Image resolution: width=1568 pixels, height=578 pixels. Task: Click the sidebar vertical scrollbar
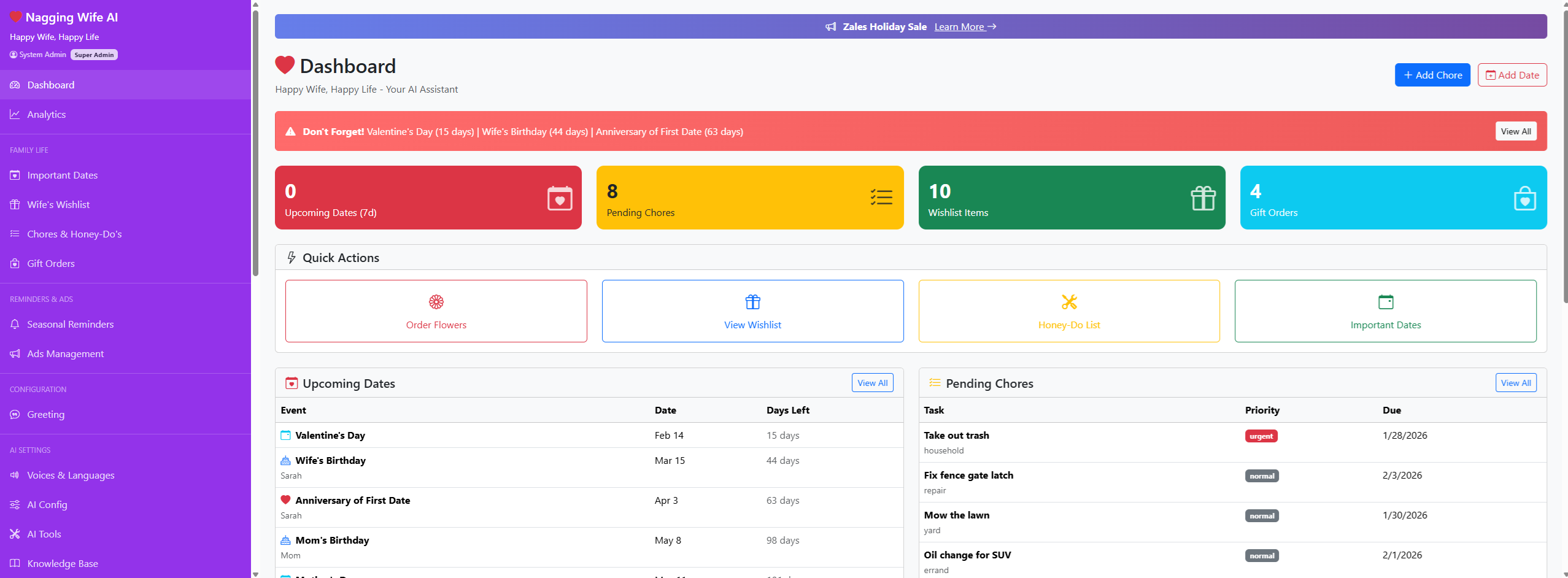255,141
